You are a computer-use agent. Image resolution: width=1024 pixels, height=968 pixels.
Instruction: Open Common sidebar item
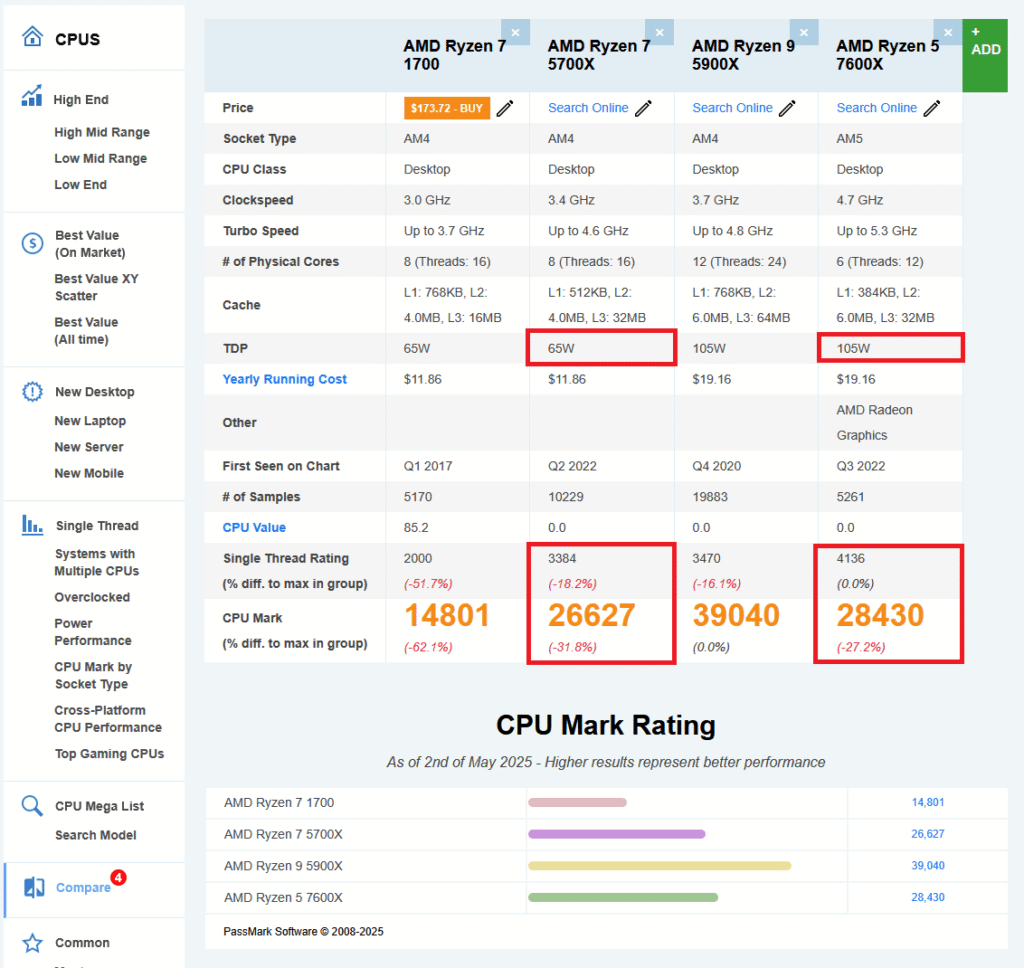coord(82,943)
